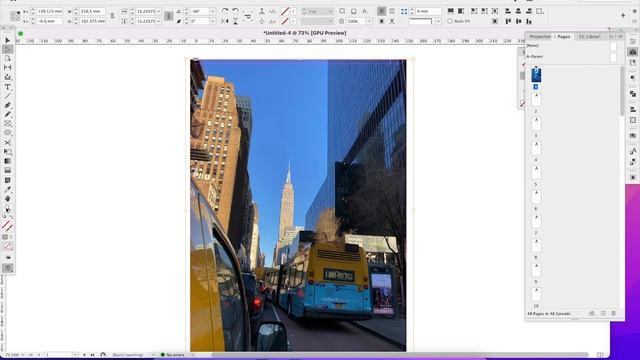Select the page 1 thumbnail with photo
The height and width of the screenshot is (360, 640).
click(536, 75)
